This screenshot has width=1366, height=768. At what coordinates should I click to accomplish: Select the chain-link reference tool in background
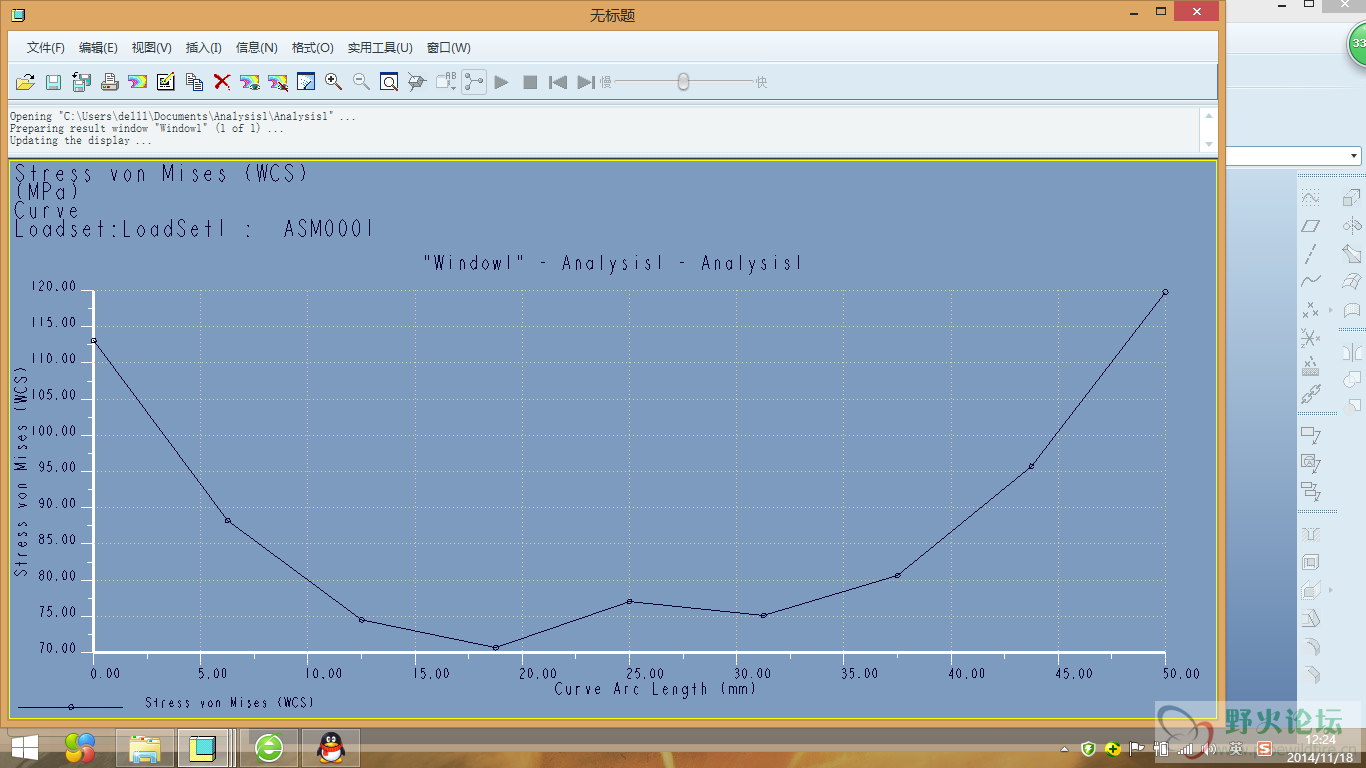point(1310,394)
